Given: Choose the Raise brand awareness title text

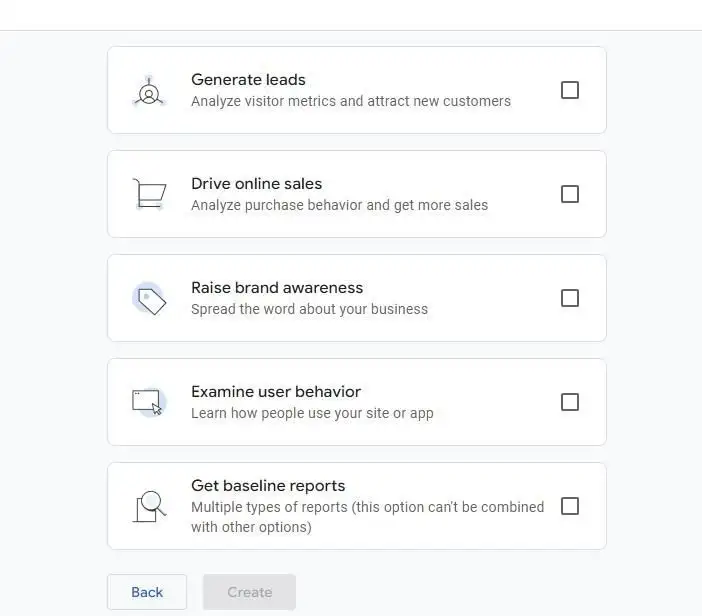Looking at the screenshot, I should [x=277, y=287].
